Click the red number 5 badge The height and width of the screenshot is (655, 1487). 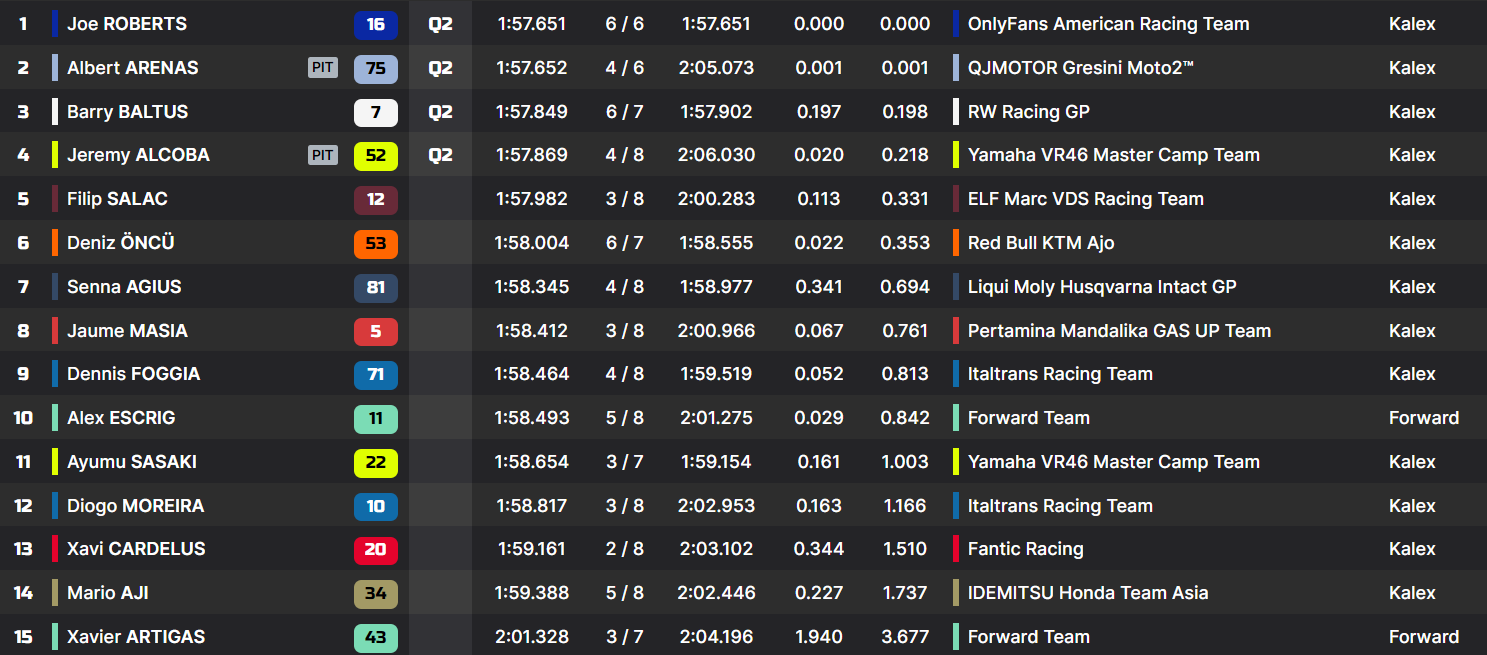click(375, 331)
